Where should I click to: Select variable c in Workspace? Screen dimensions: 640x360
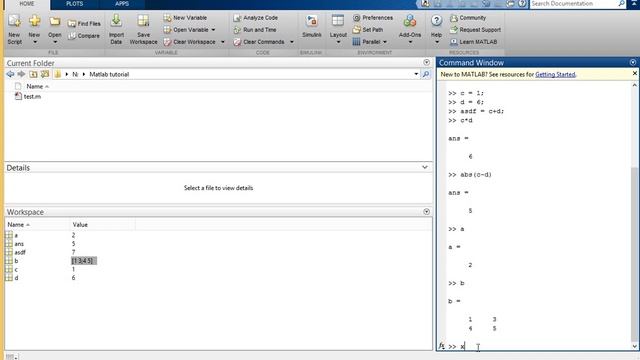tap(16, 270)
